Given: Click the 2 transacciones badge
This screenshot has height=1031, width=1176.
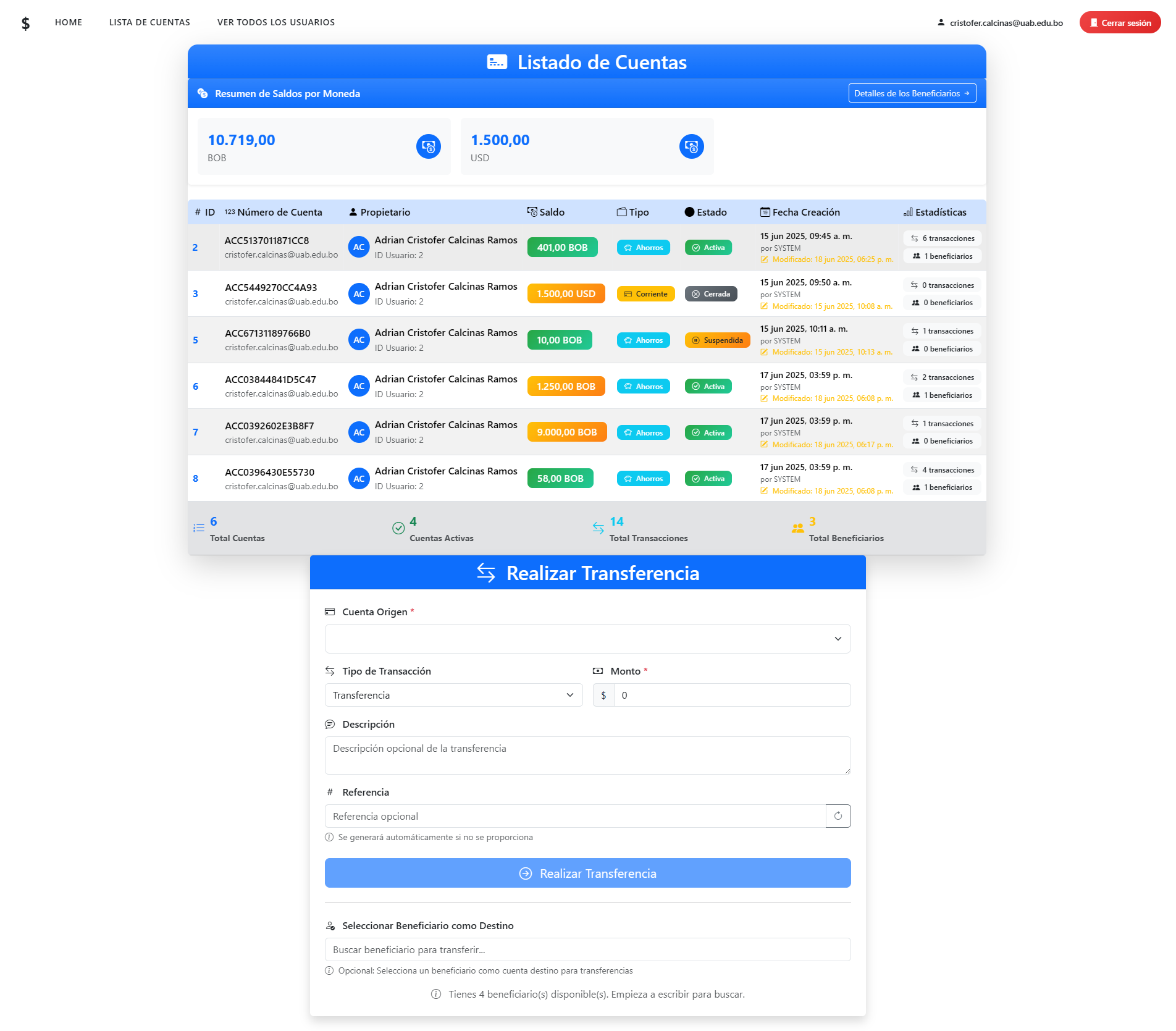Looking at the screenshot, I should point(942,377).
